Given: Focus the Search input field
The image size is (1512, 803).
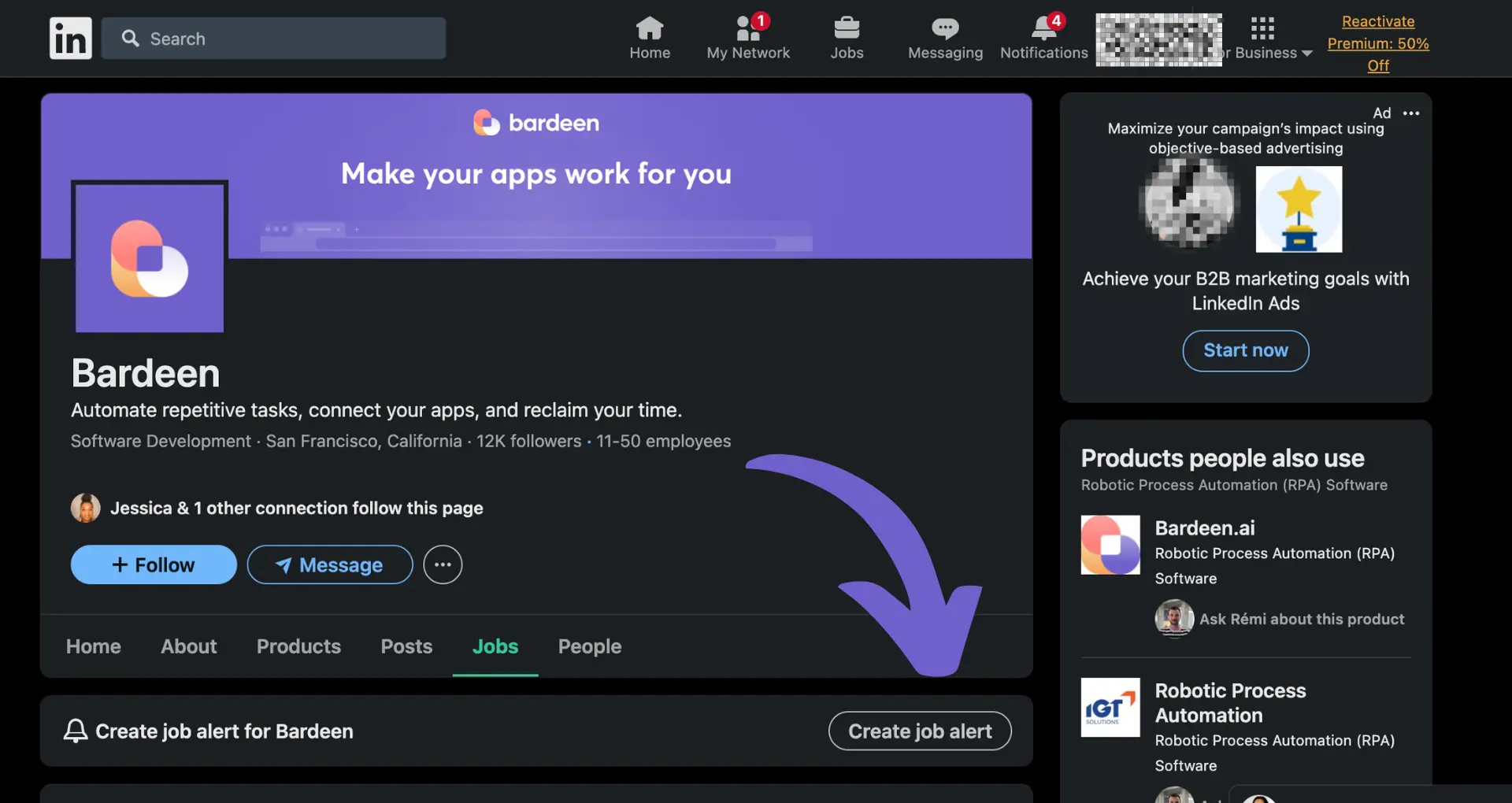Looking at the screenshot, I should (x=273, y=39).
